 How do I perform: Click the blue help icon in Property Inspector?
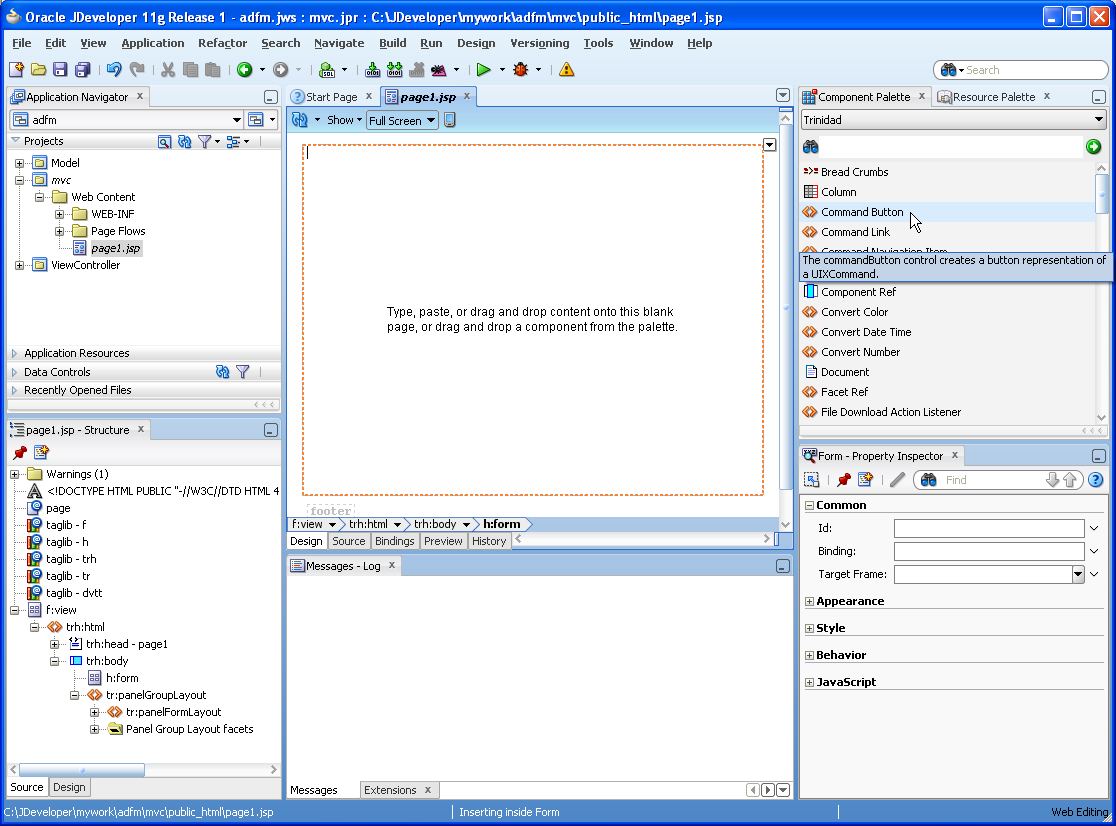click(1096, 480)
